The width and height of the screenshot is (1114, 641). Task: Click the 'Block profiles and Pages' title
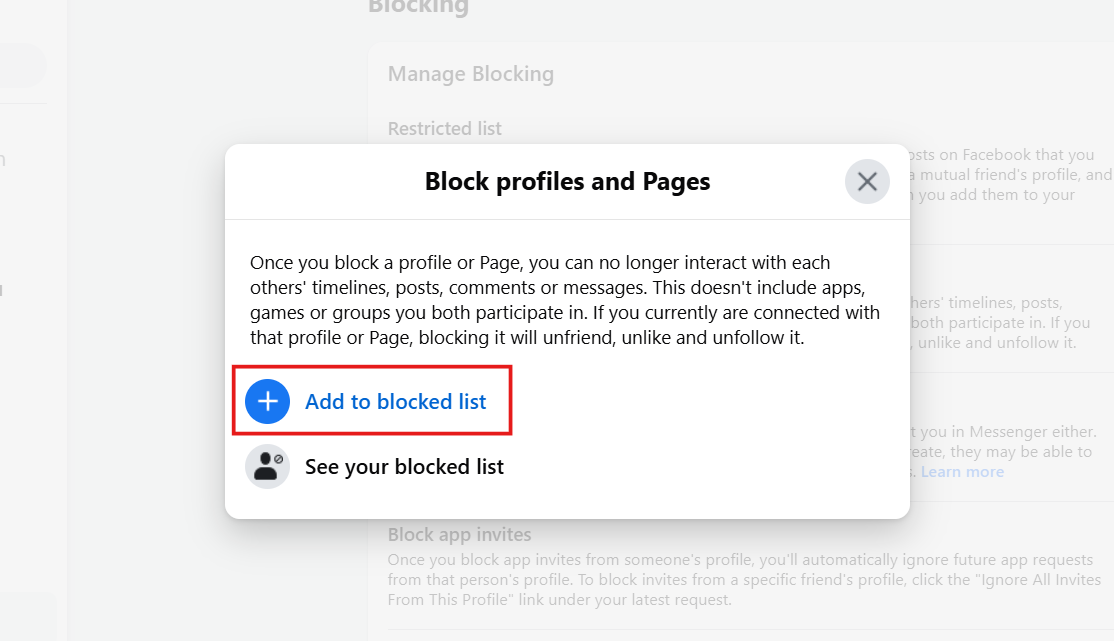tap(567, 182)
